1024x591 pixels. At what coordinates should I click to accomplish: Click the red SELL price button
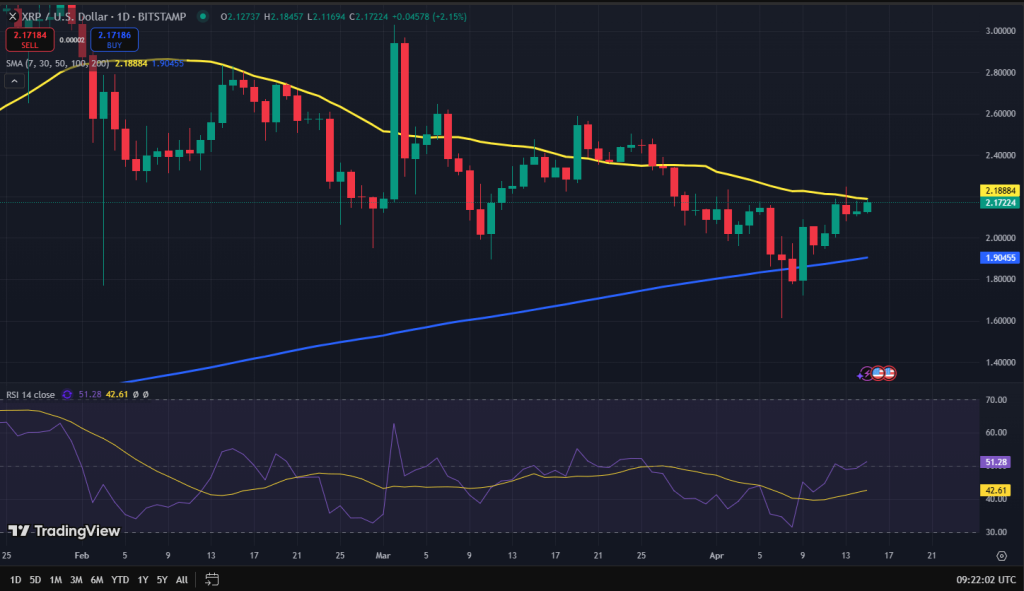click(29, 40)
